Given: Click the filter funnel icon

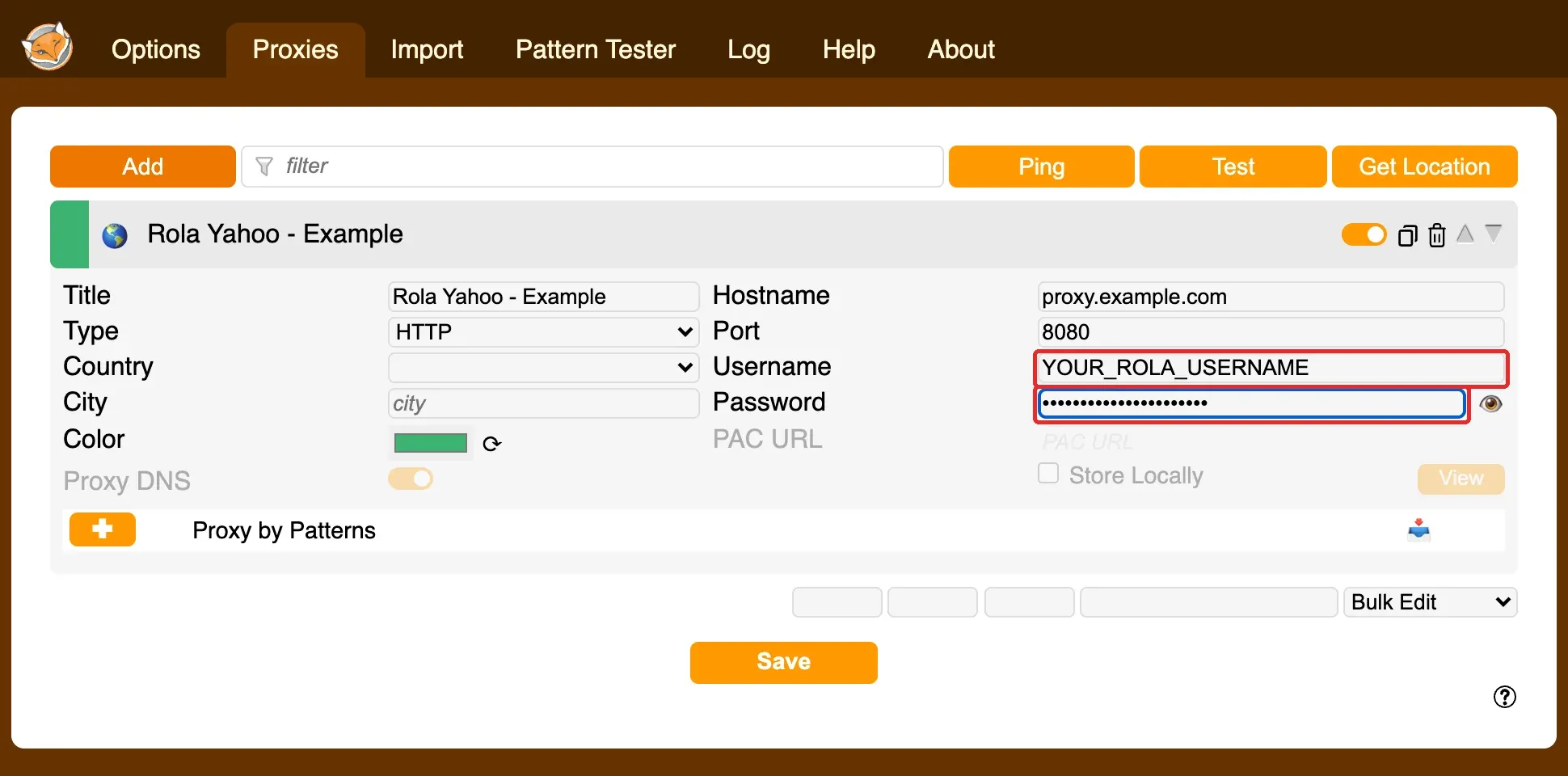Looking at the screenshot, I should [x=264, y=167].
